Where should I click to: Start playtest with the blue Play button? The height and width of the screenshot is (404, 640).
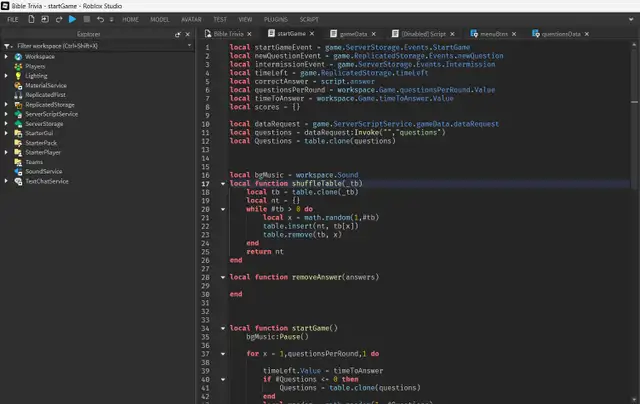[x=72, y=19]
